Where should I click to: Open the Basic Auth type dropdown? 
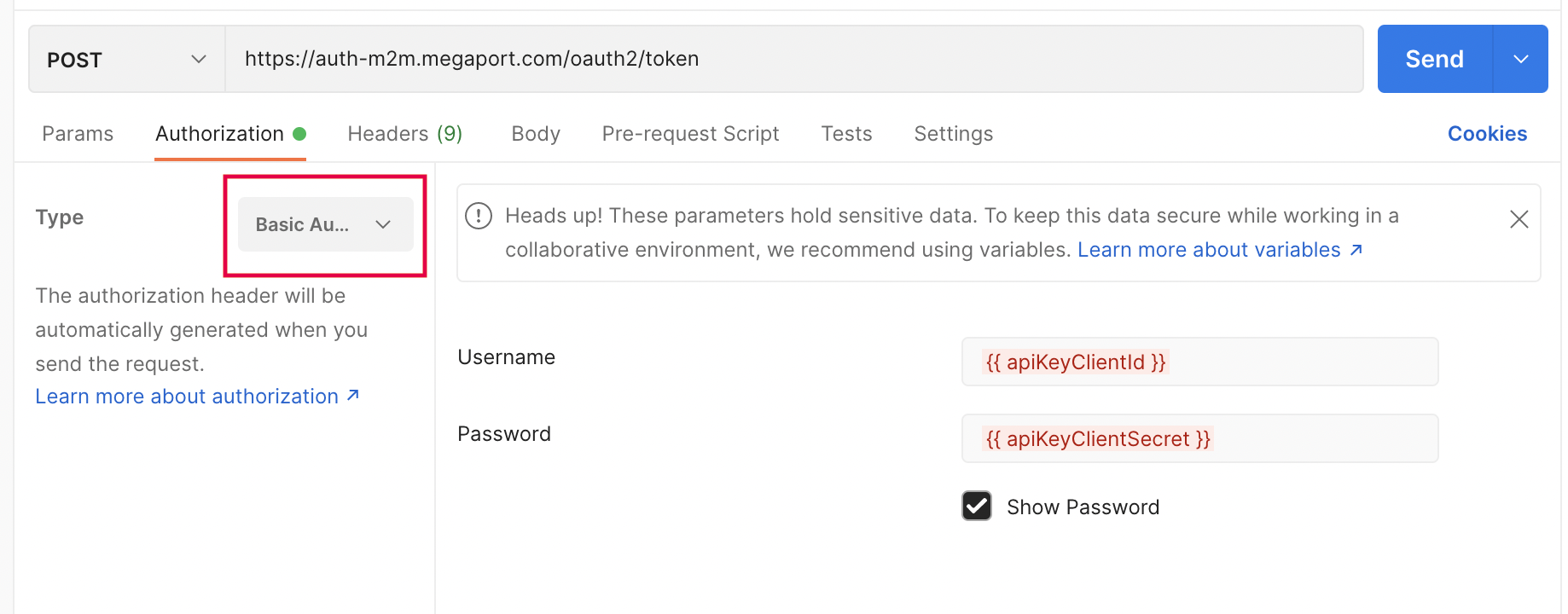pos(324,224)
